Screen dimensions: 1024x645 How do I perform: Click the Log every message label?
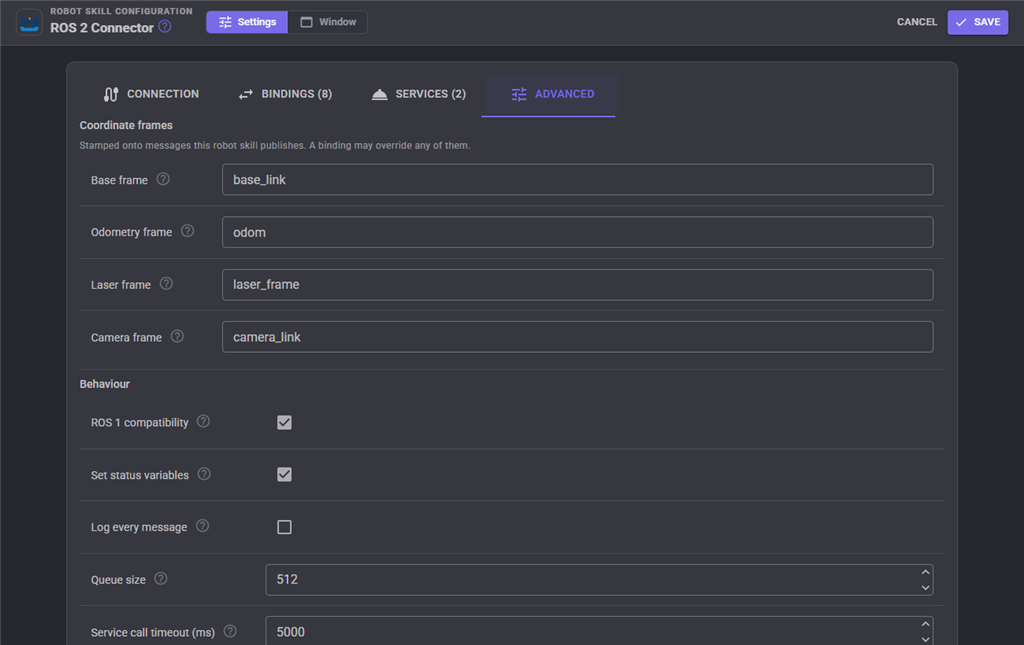[139, 527]
